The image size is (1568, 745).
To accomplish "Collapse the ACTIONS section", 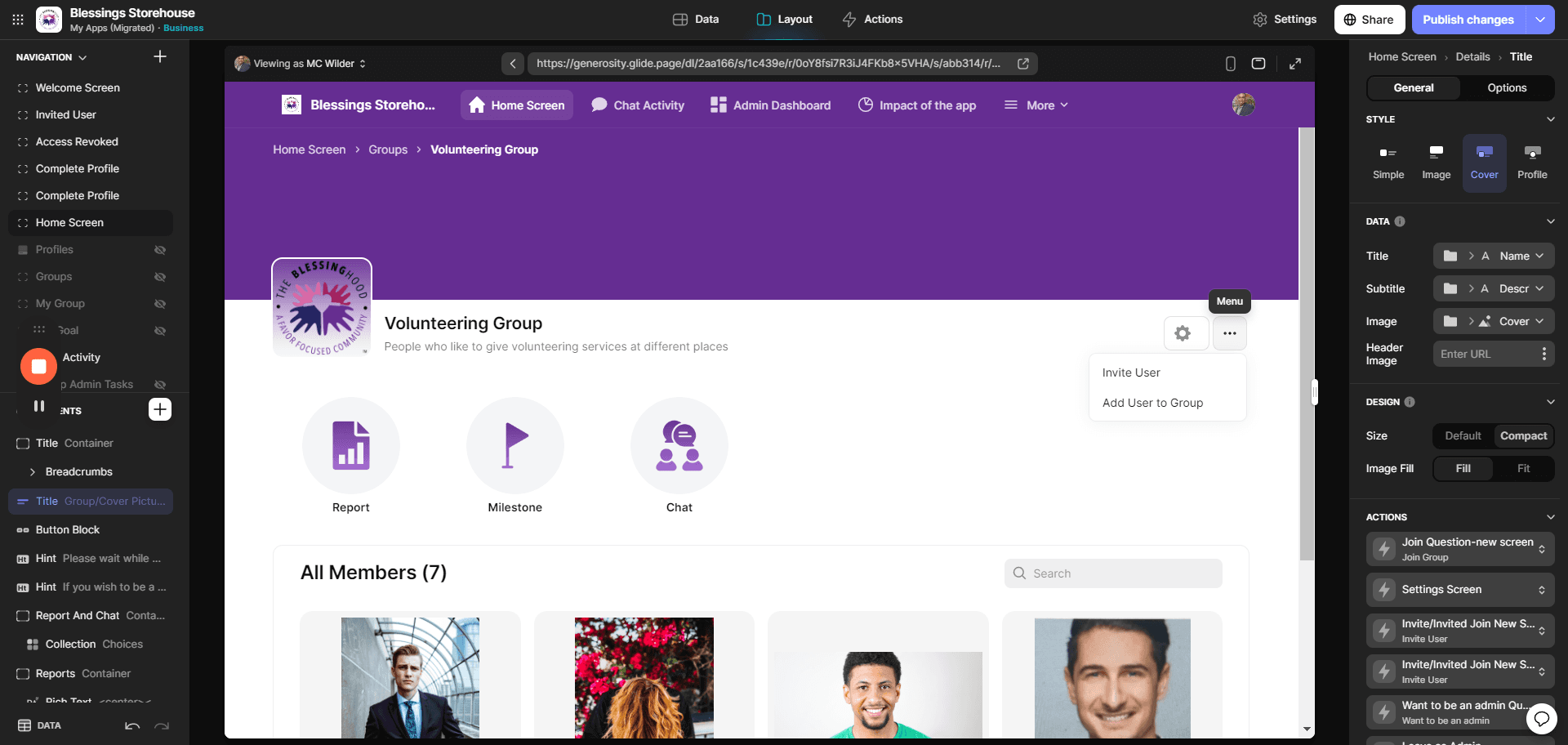I will (x=1550, y=517).
